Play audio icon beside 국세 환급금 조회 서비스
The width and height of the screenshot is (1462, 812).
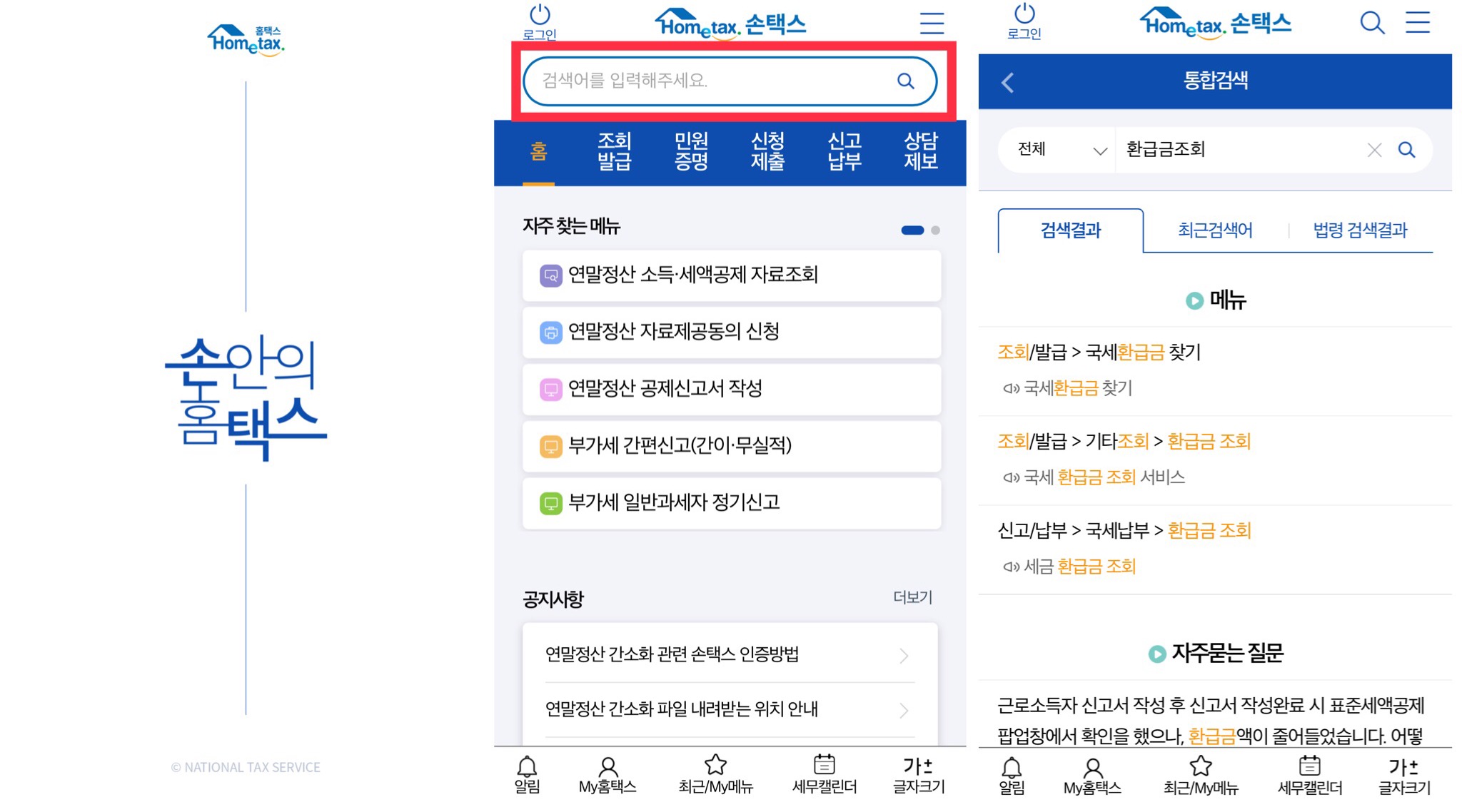(x=1011, y=478)
